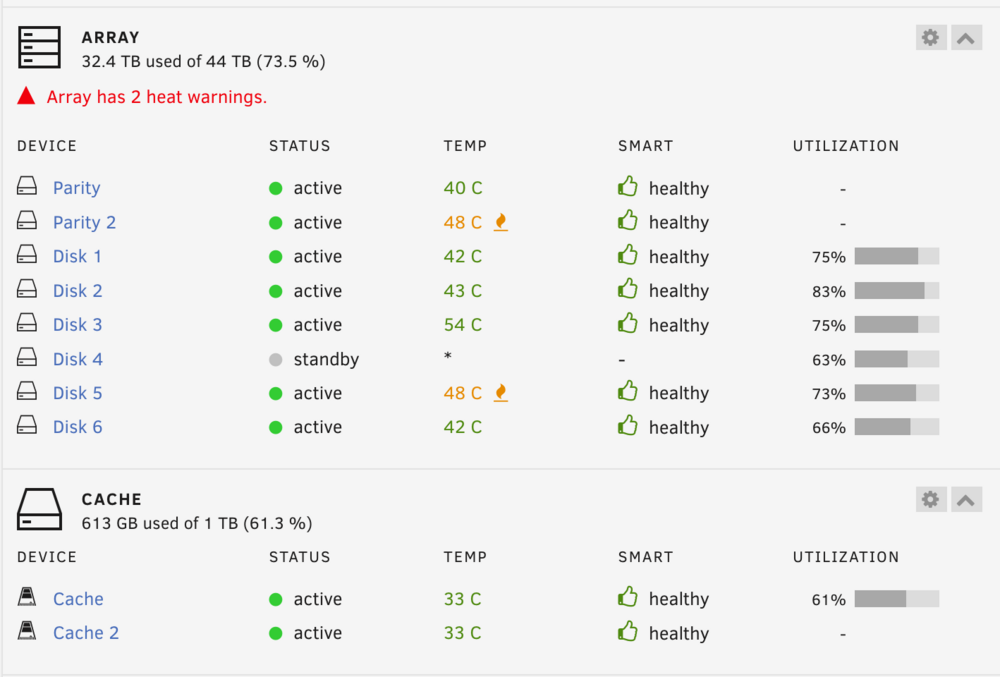Image resolution: width=1000 pixels, height=677 pixels.
Task: Open the Disk 6 device link
Action: click(77, 427)
